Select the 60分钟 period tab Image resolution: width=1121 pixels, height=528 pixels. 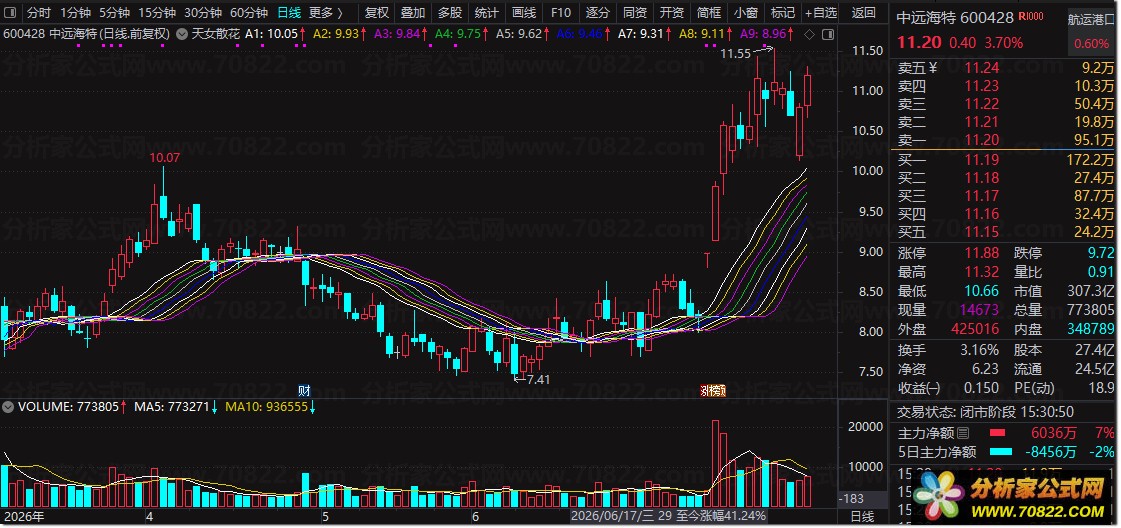[x=249, y=13]
